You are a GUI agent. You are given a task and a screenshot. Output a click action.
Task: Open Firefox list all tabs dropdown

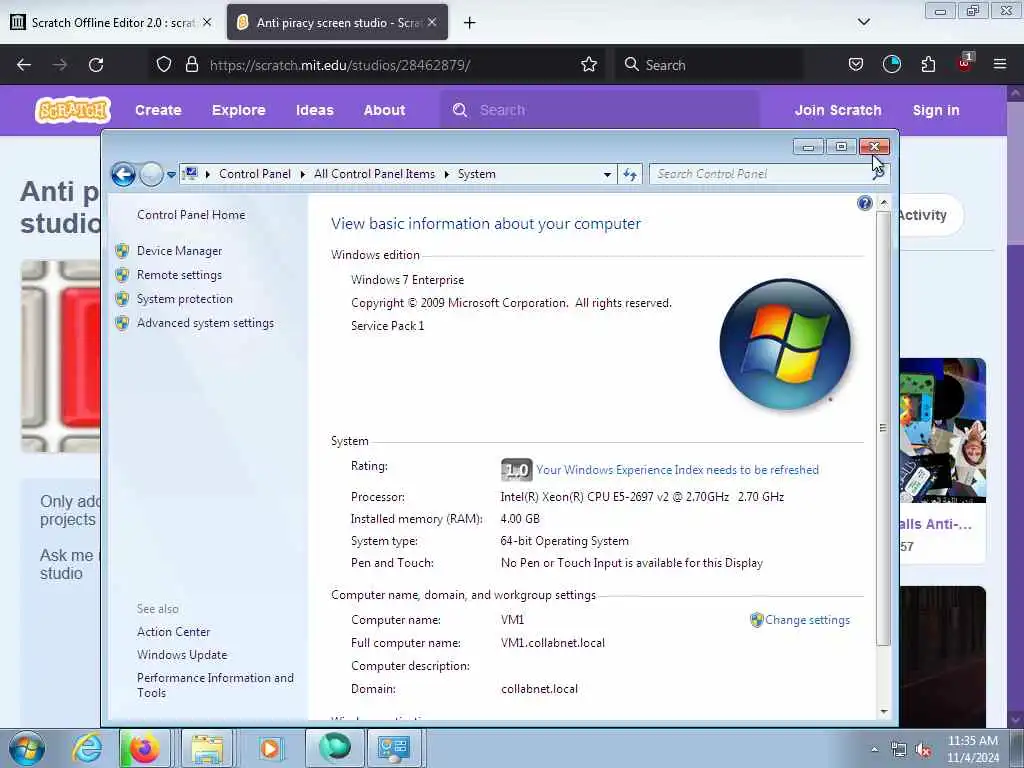point(863,22)
